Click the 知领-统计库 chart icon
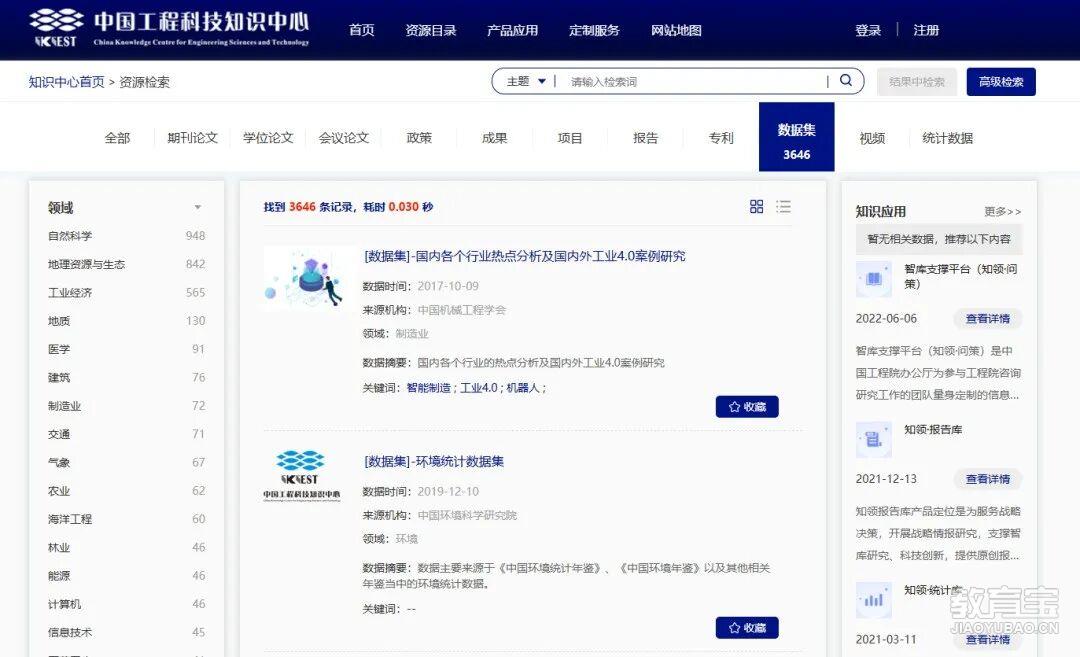The image size is (1080, 657). coord(873,599)
